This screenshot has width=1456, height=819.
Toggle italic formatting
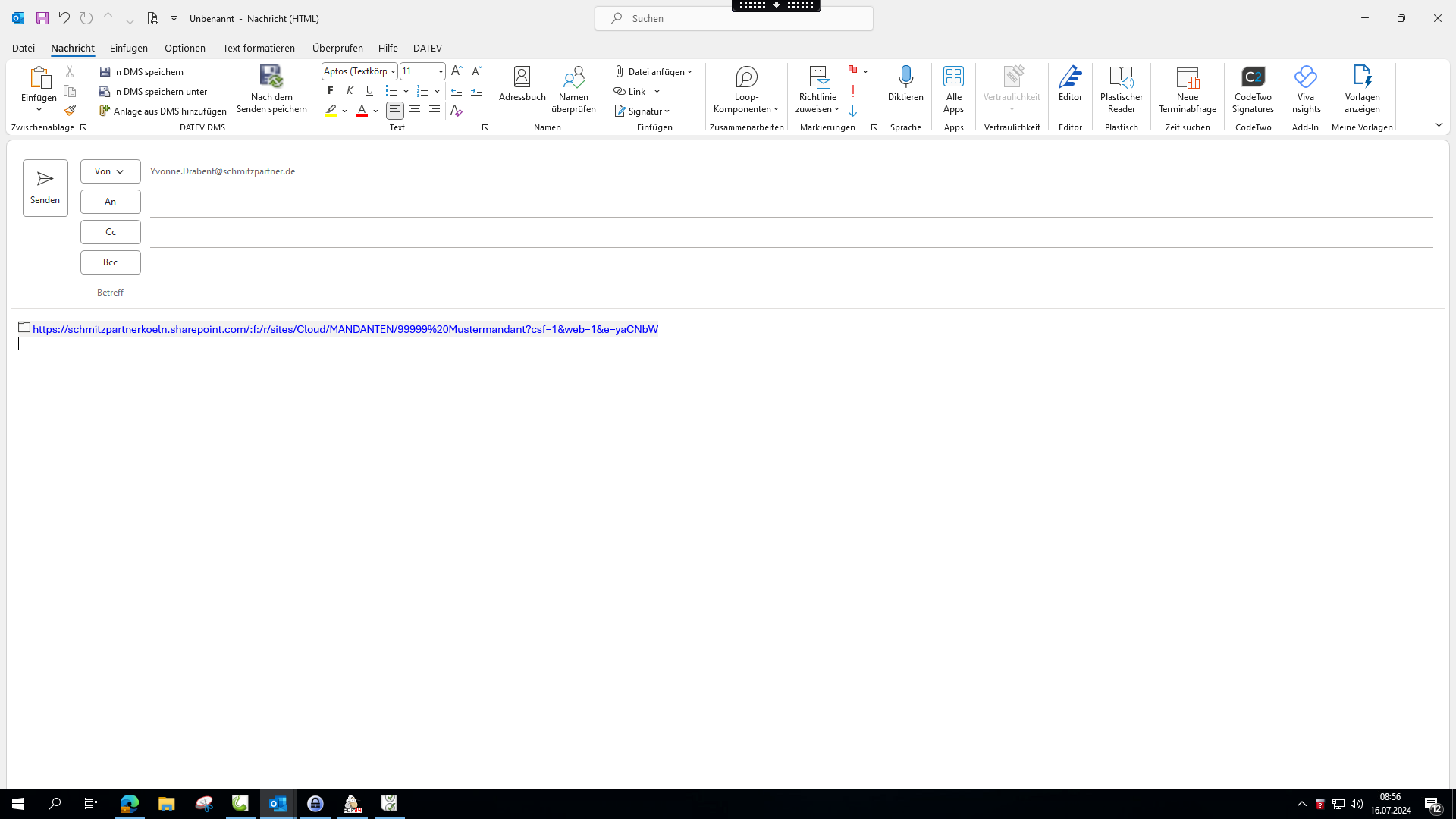[x=350, y=91]
